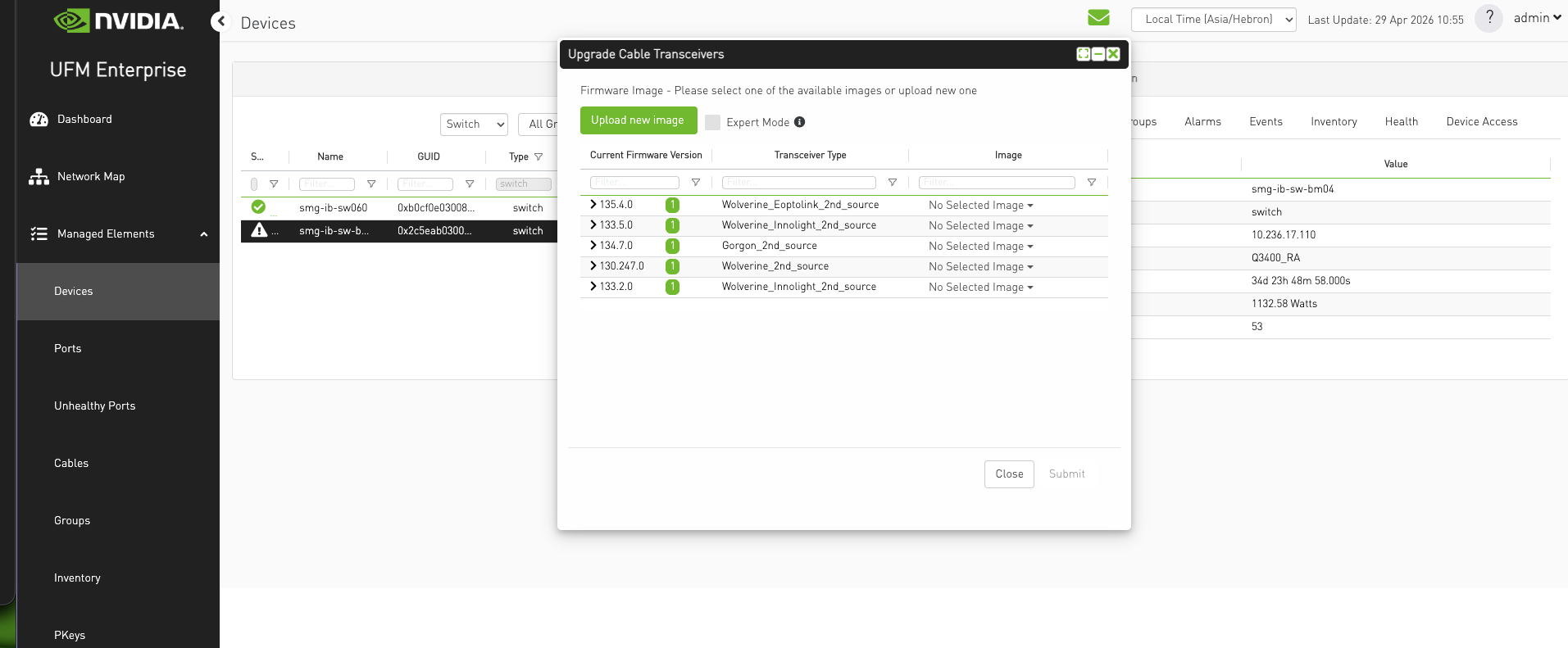1568x648 pixels.
Task: Click the Submit button
Action: click(x=1066, y=474)
